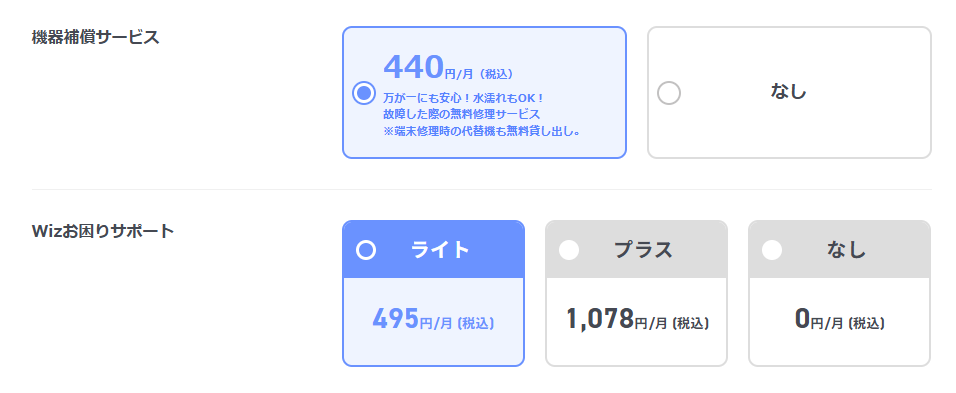
Task: Click the なし label in the 機器補償サービス card
Action: (x=788, y=91)
